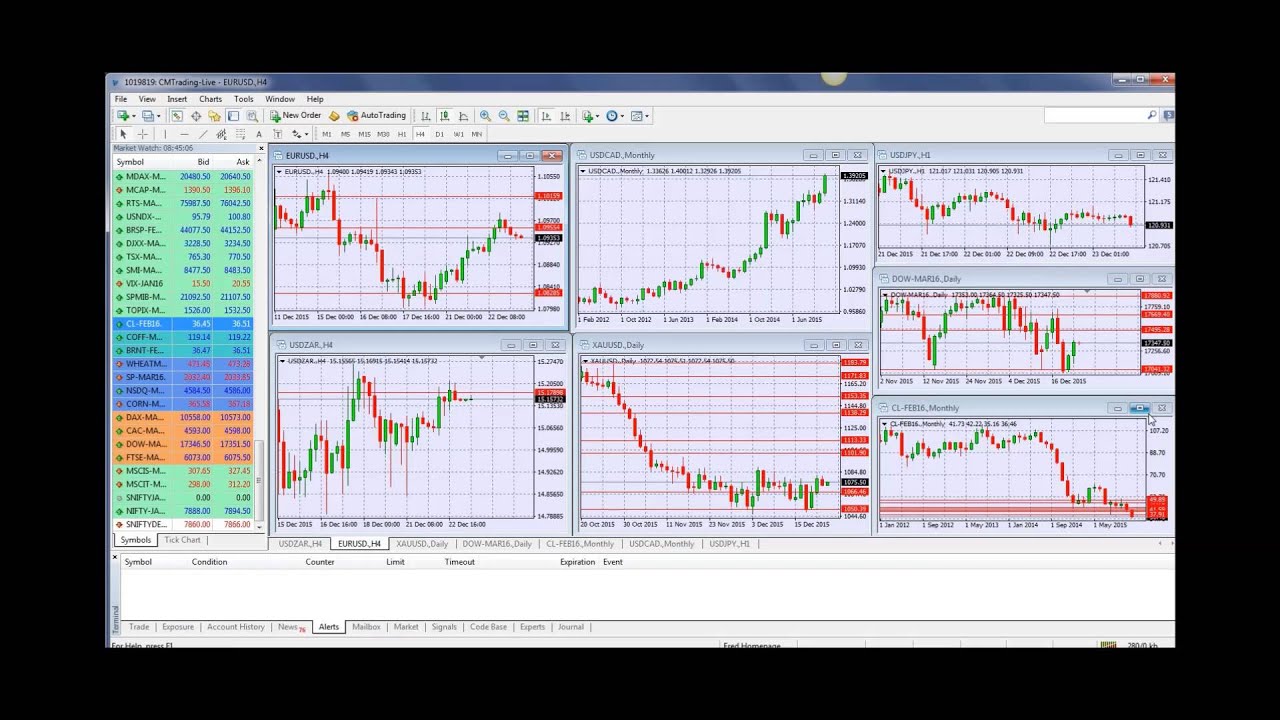Select VIX-JAN16 row in Market Watch
The width and height of the screenshot is (1280, 720).
(183, 284)
